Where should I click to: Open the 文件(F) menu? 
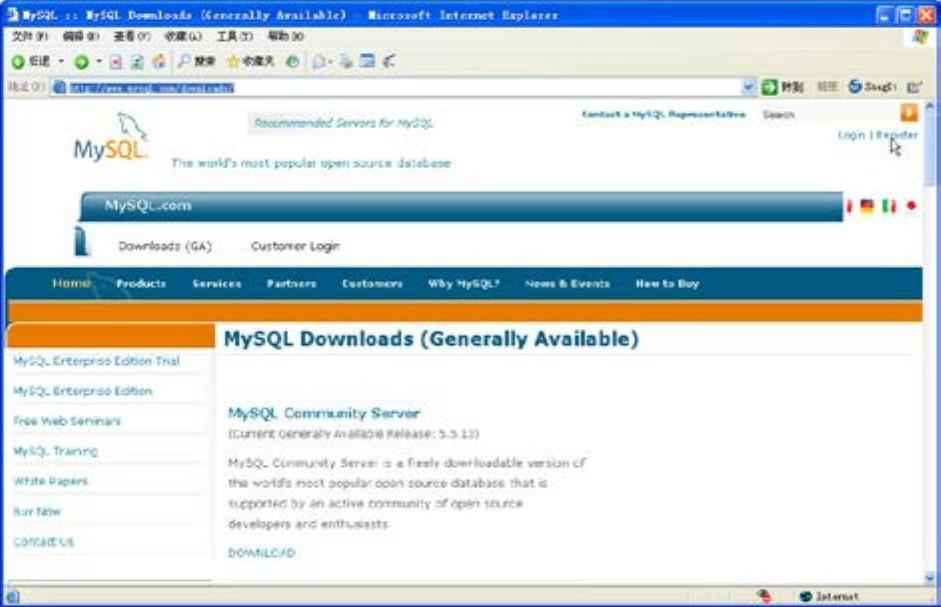click(30, 37)
